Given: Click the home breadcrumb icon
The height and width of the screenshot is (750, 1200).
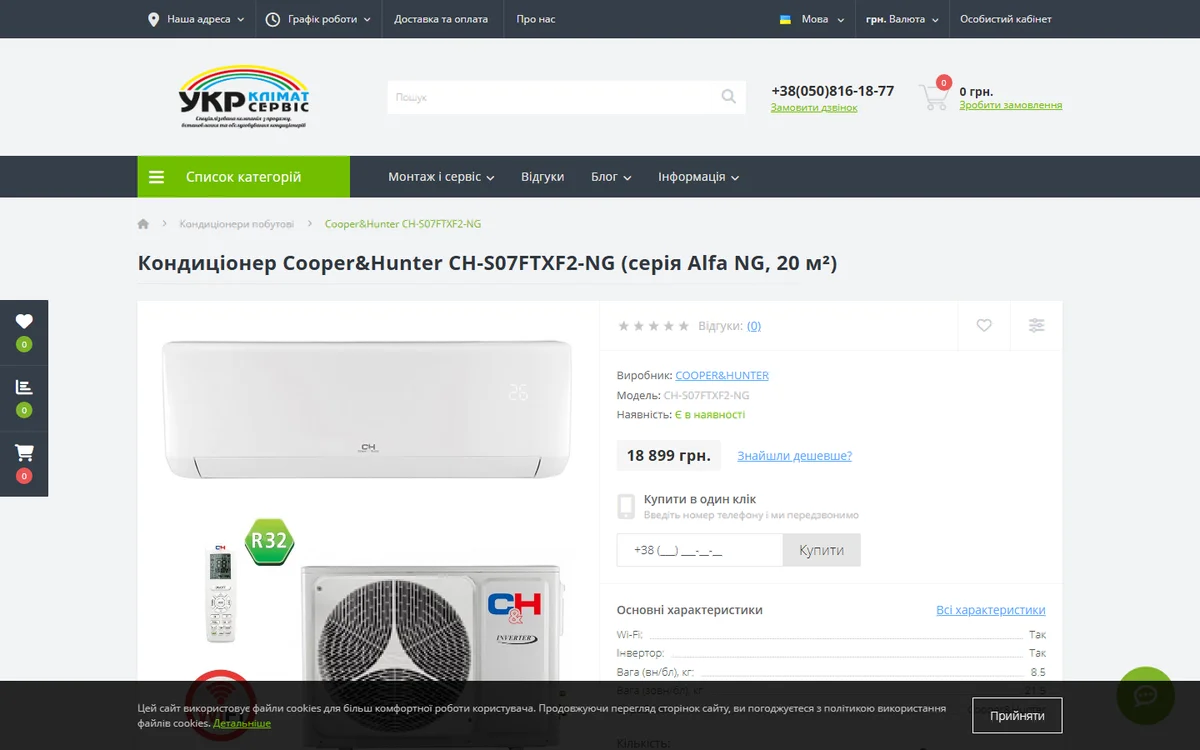Looking at the screenshot, I should pos(143,224).
